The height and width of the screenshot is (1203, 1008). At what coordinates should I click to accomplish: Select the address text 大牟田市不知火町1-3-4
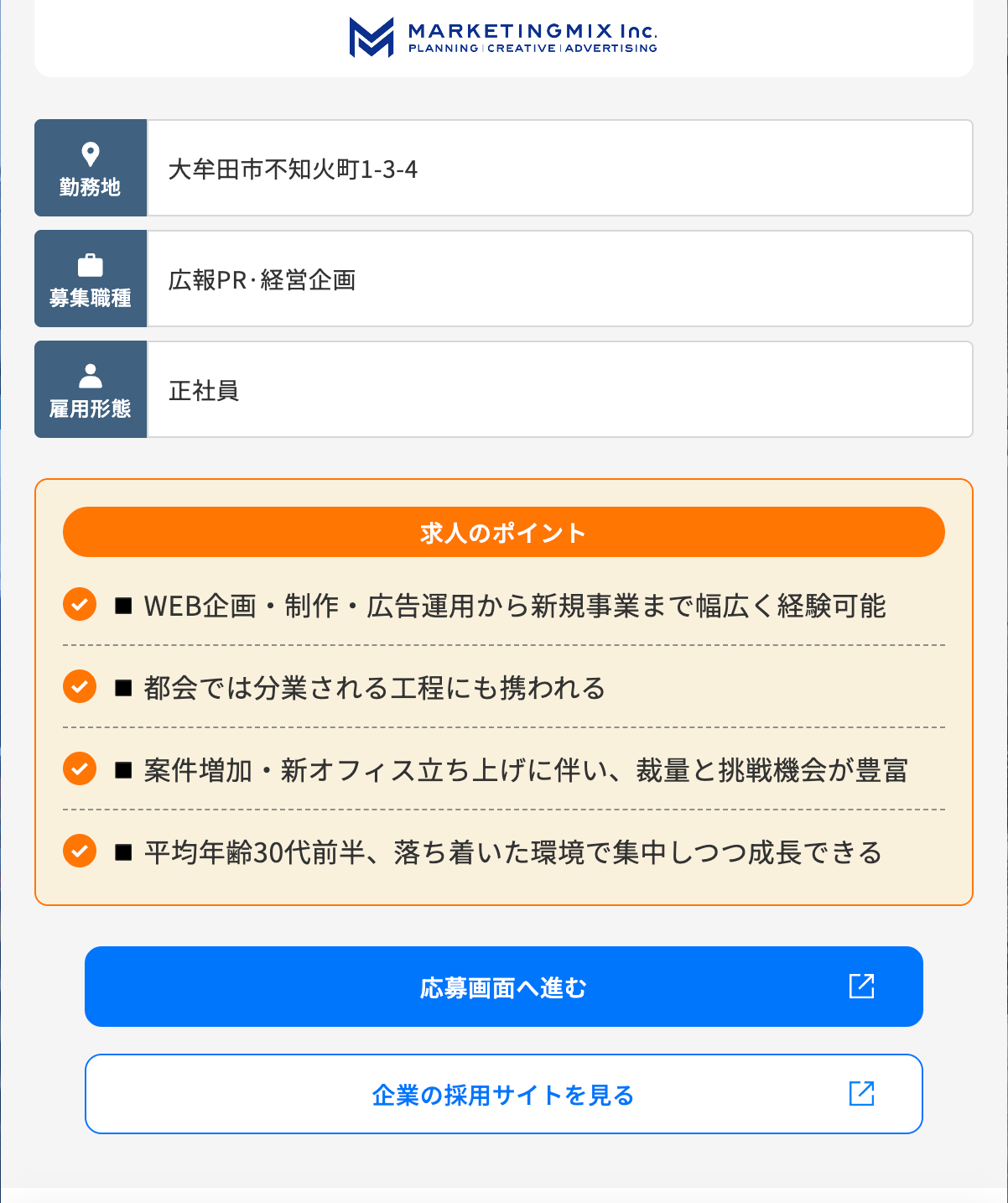click(x=293, y=169)
